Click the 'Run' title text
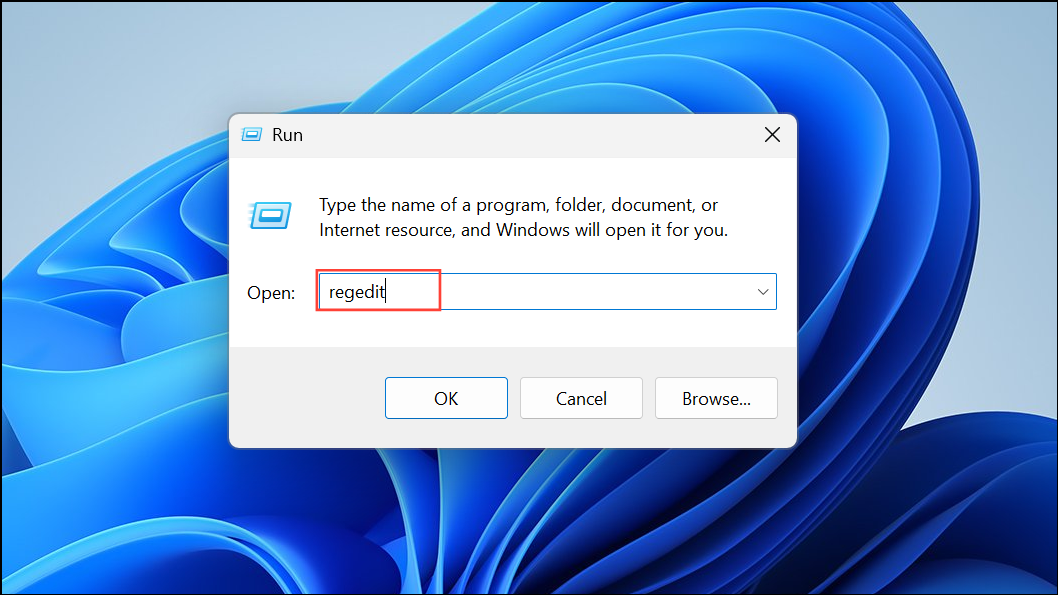Screen dimensions: 1058x595 click(287, 135)
